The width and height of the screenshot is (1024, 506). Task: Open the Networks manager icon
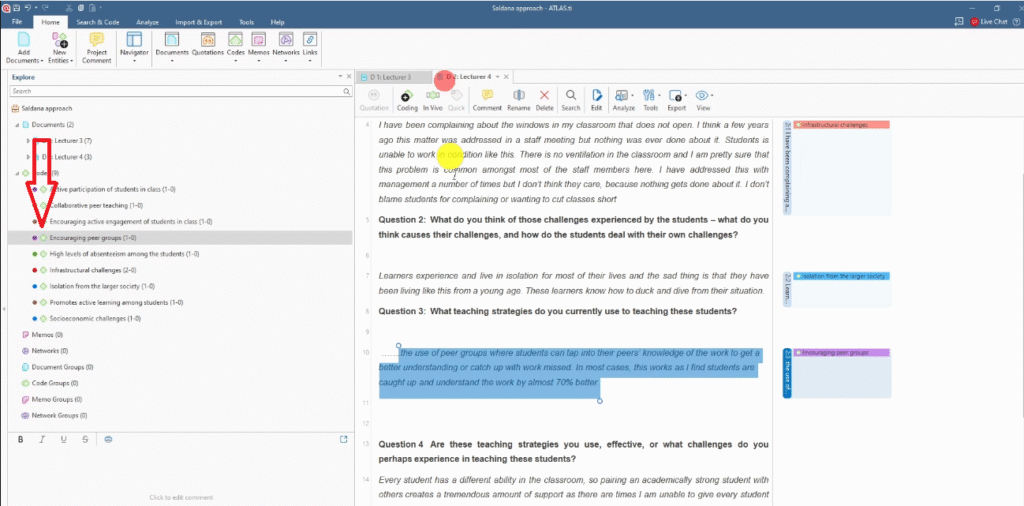[x=285, y=40]
